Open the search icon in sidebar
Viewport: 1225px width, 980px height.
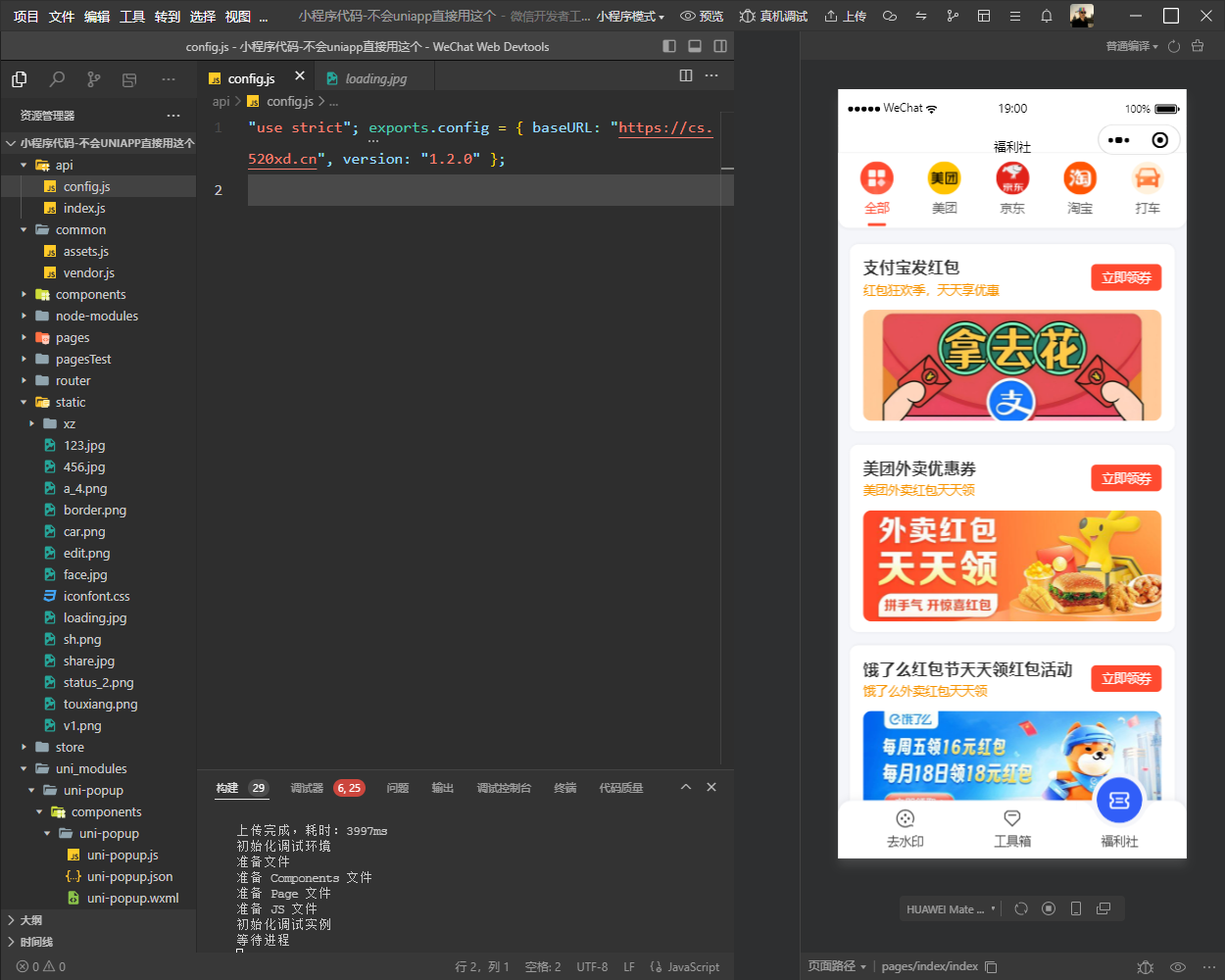tap(57, 79)
